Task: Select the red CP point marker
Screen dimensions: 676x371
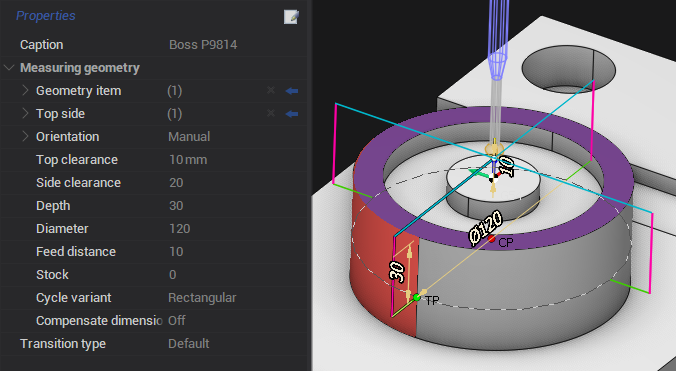Action: 491,239
